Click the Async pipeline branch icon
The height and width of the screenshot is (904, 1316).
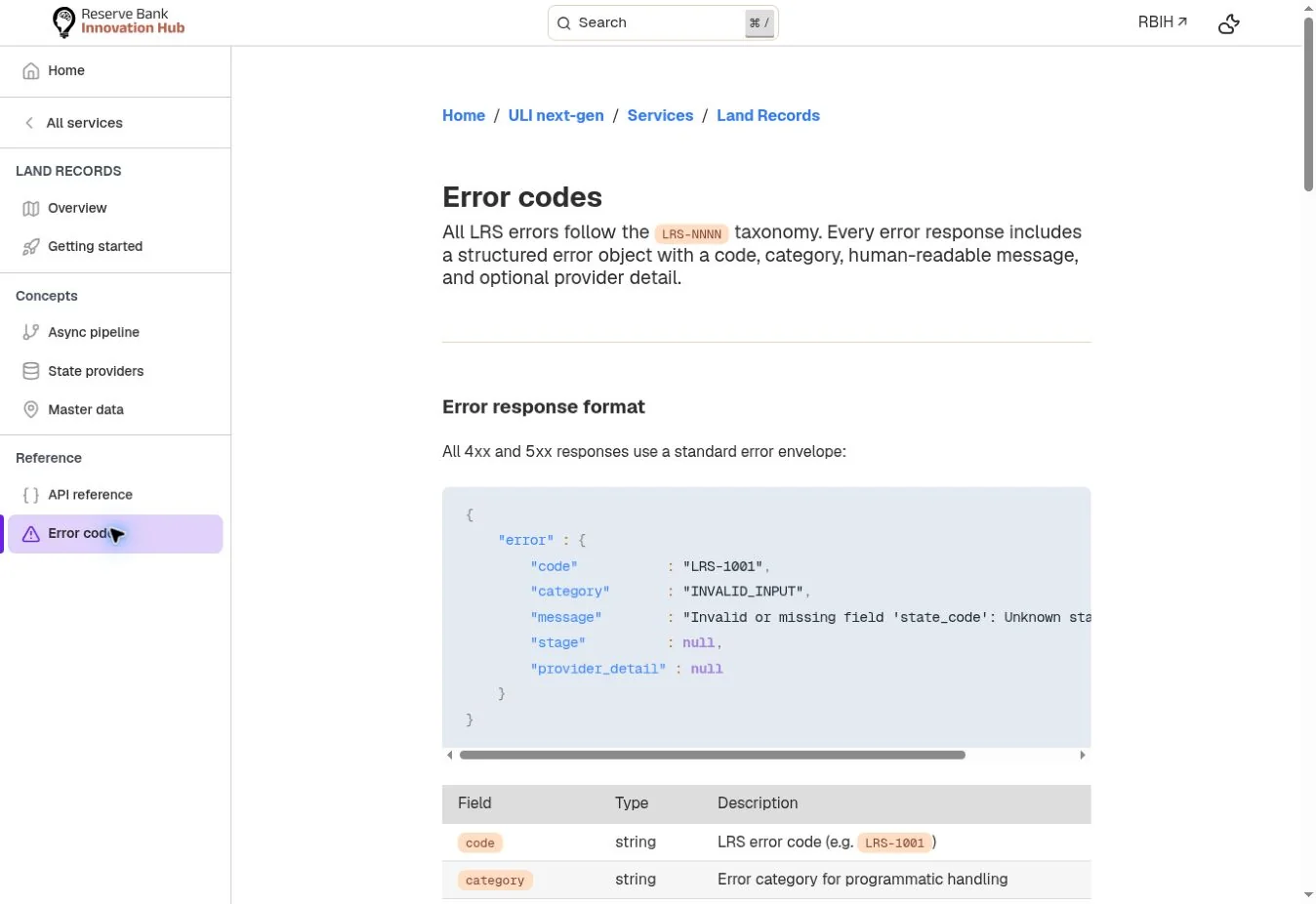pyautogui.click(x=31, y=333)
